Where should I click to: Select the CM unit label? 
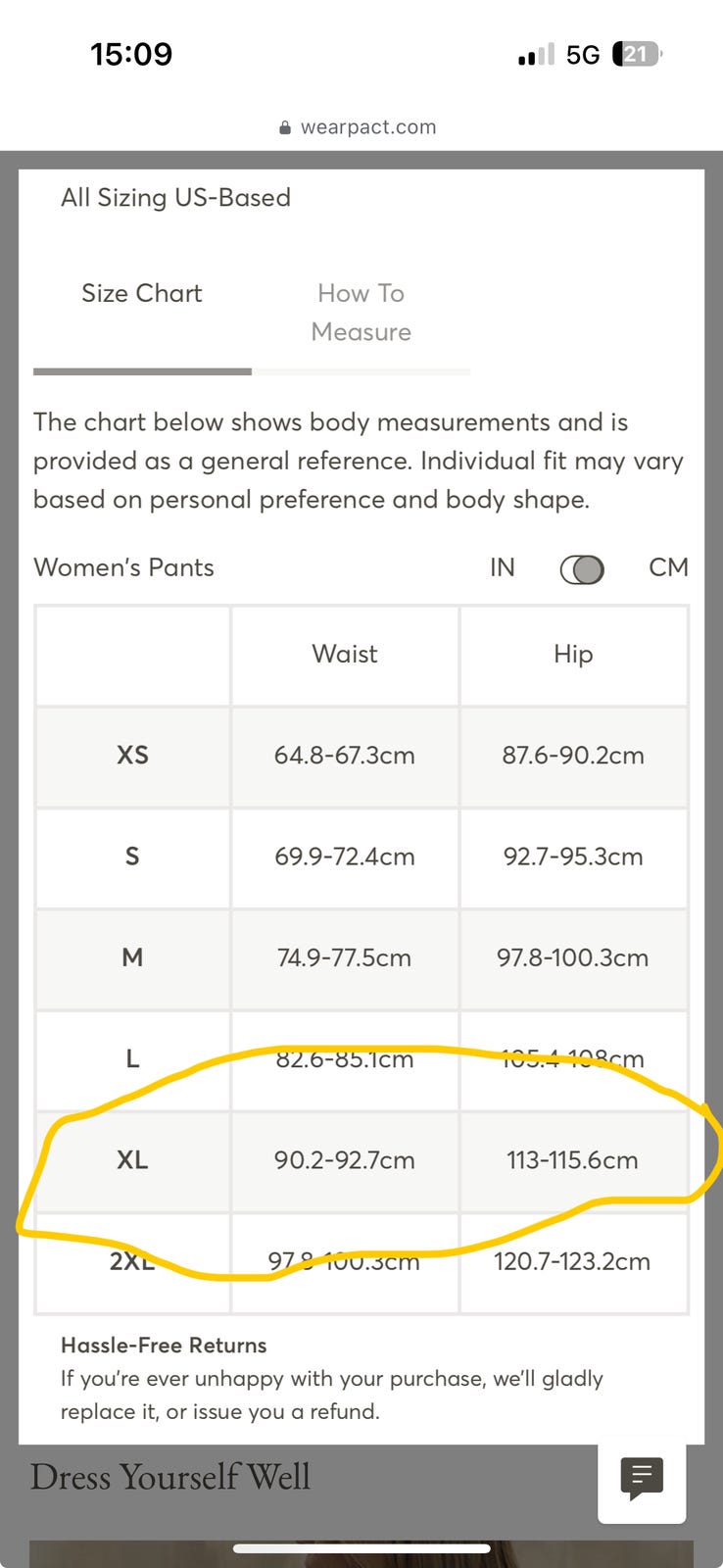tap(668, 567)
